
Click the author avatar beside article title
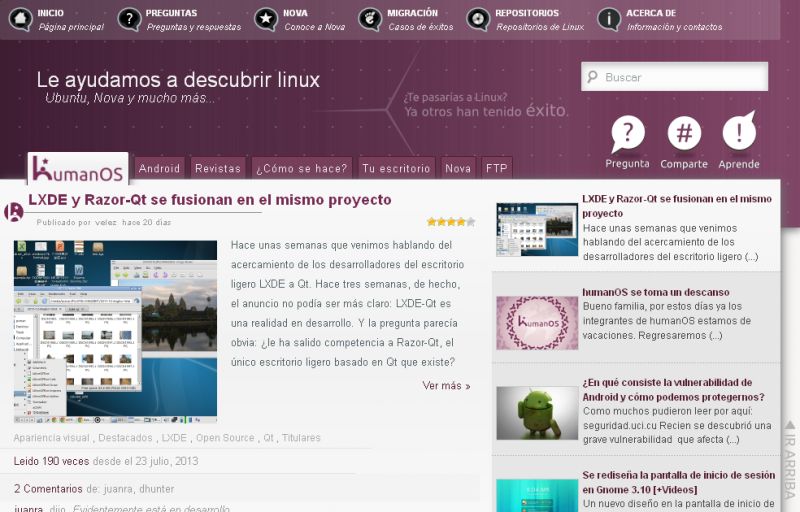[14, 212]
